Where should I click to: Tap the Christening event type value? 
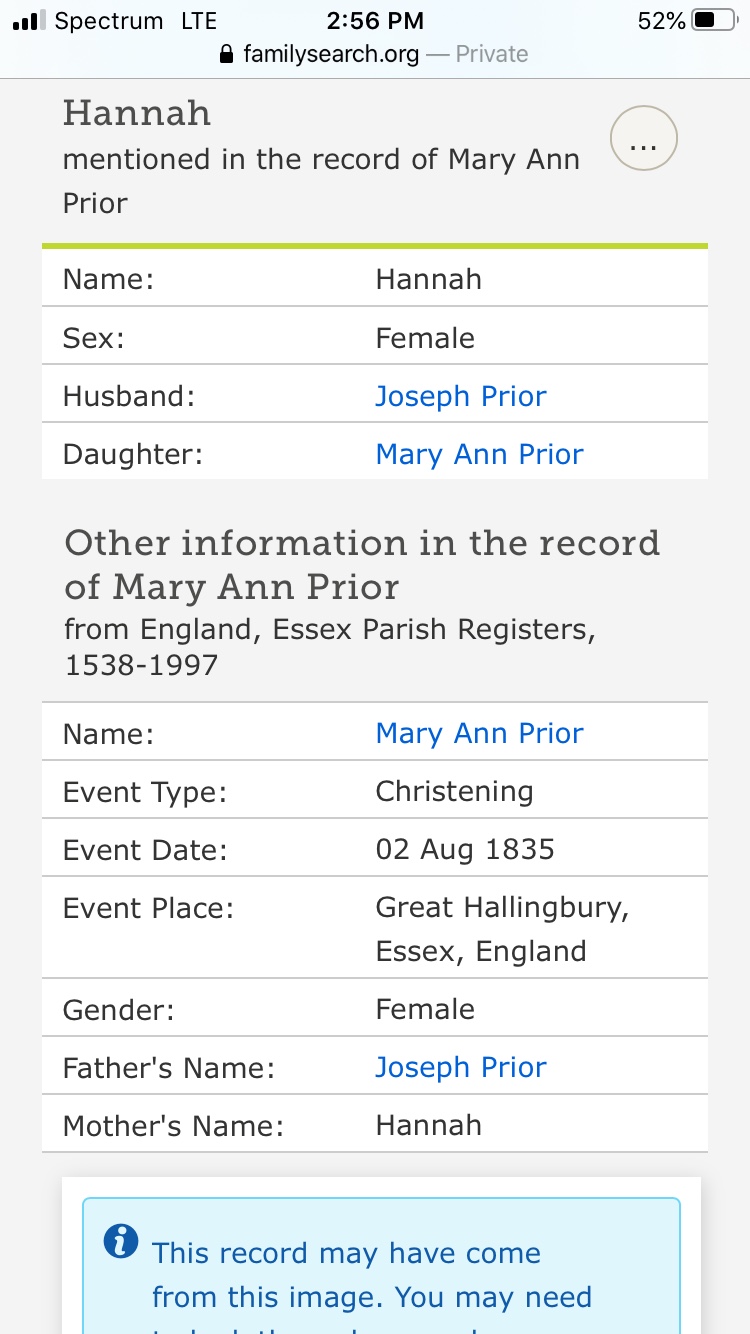[x=454, y=791]
